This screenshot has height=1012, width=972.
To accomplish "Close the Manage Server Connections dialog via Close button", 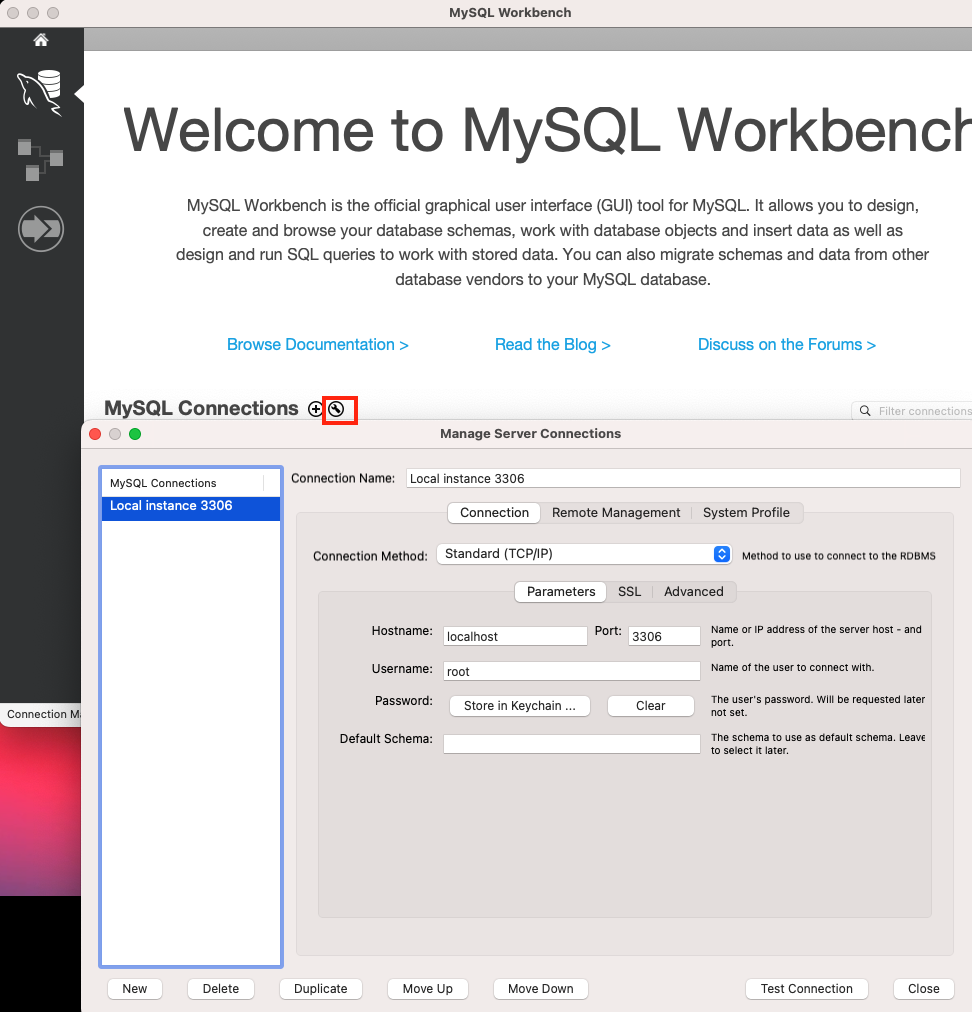I will pyautogui.click(x=924, y=988).
